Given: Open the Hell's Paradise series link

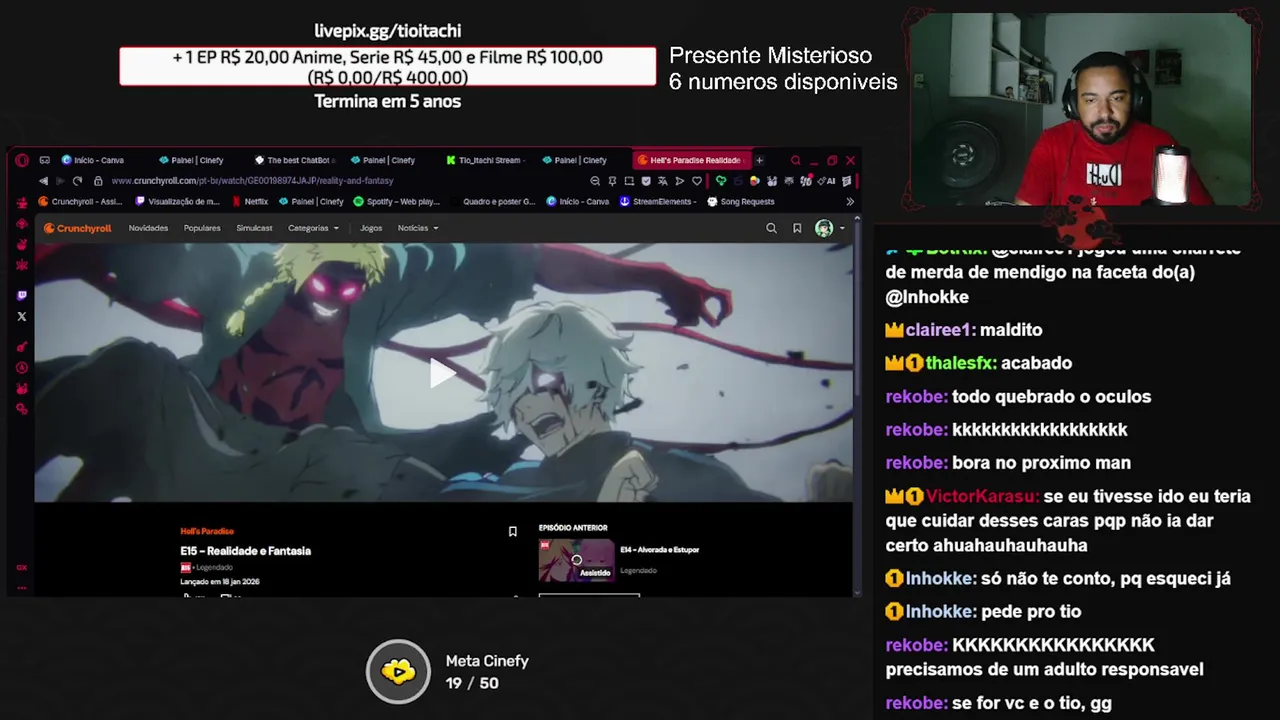Looking at the screenshot, I should point(207,531).
